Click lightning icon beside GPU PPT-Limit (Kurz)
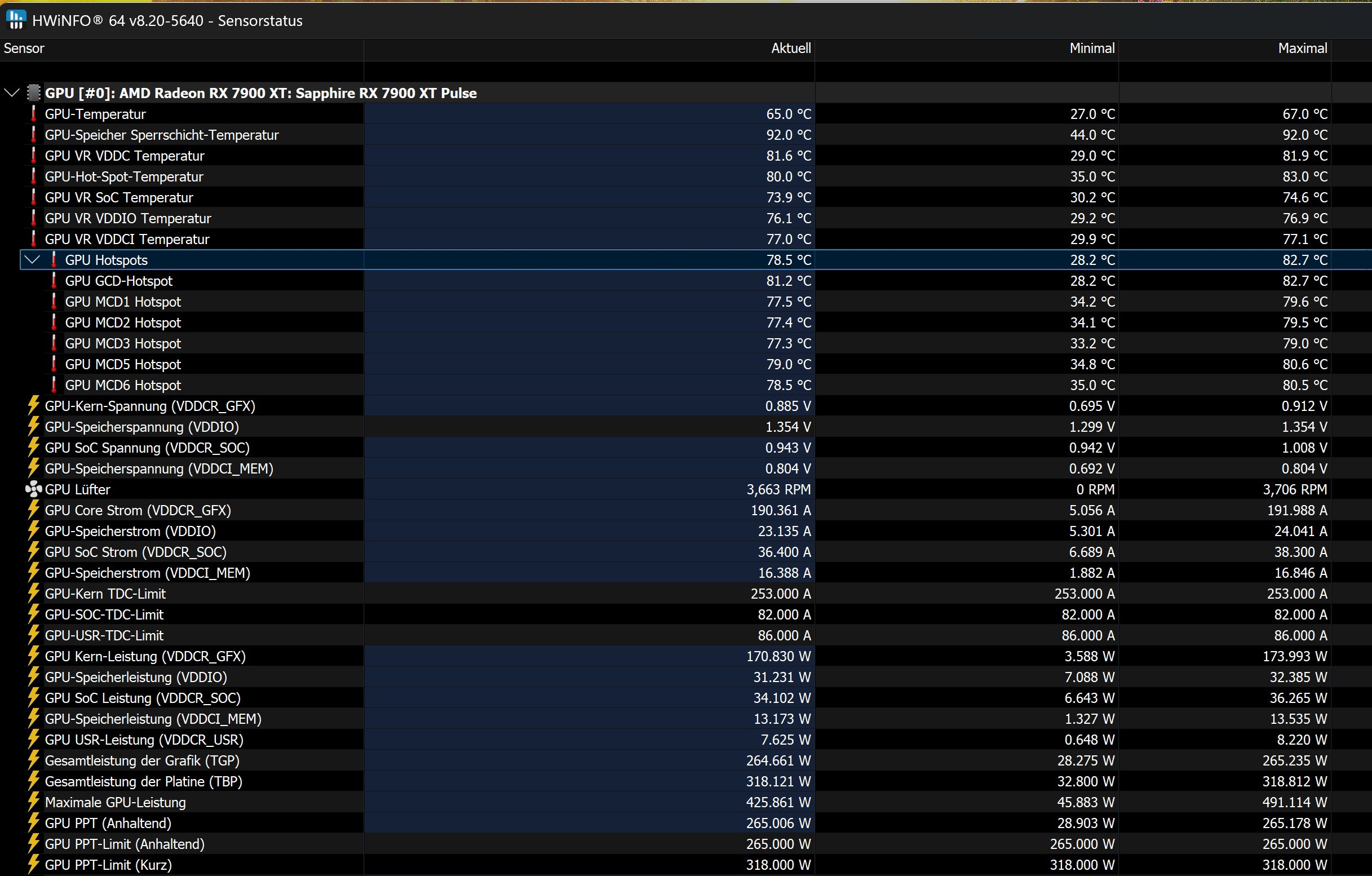 [x=34, y=864]
